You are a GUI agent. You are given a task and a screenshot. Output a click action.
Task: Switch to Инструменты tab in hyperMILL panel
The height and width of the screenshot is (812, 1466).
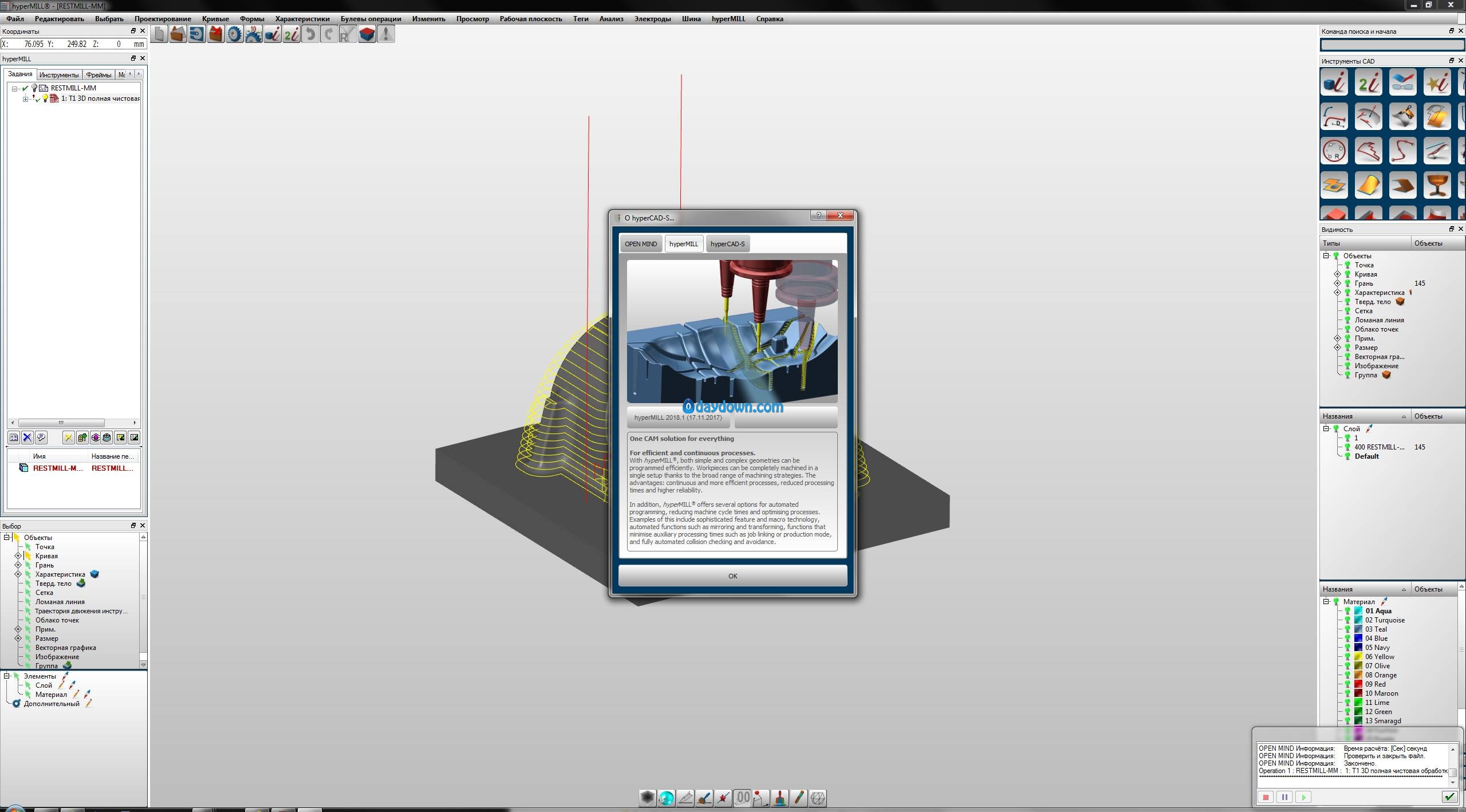pos(59,75)
